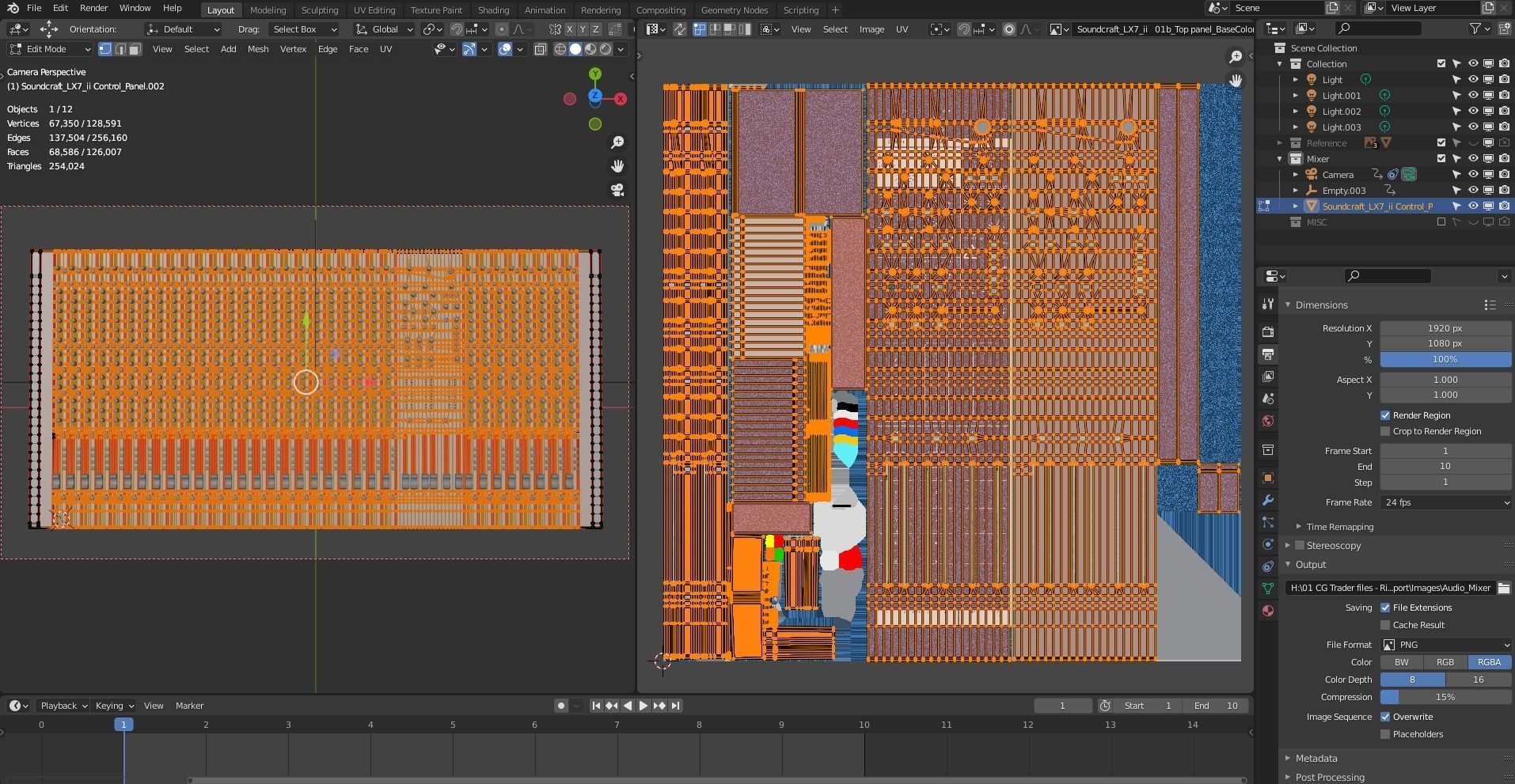The width and height of the screenshot is (1515, 784).
Task: Open the Tool properties tab
Action: coord(1268,304)
